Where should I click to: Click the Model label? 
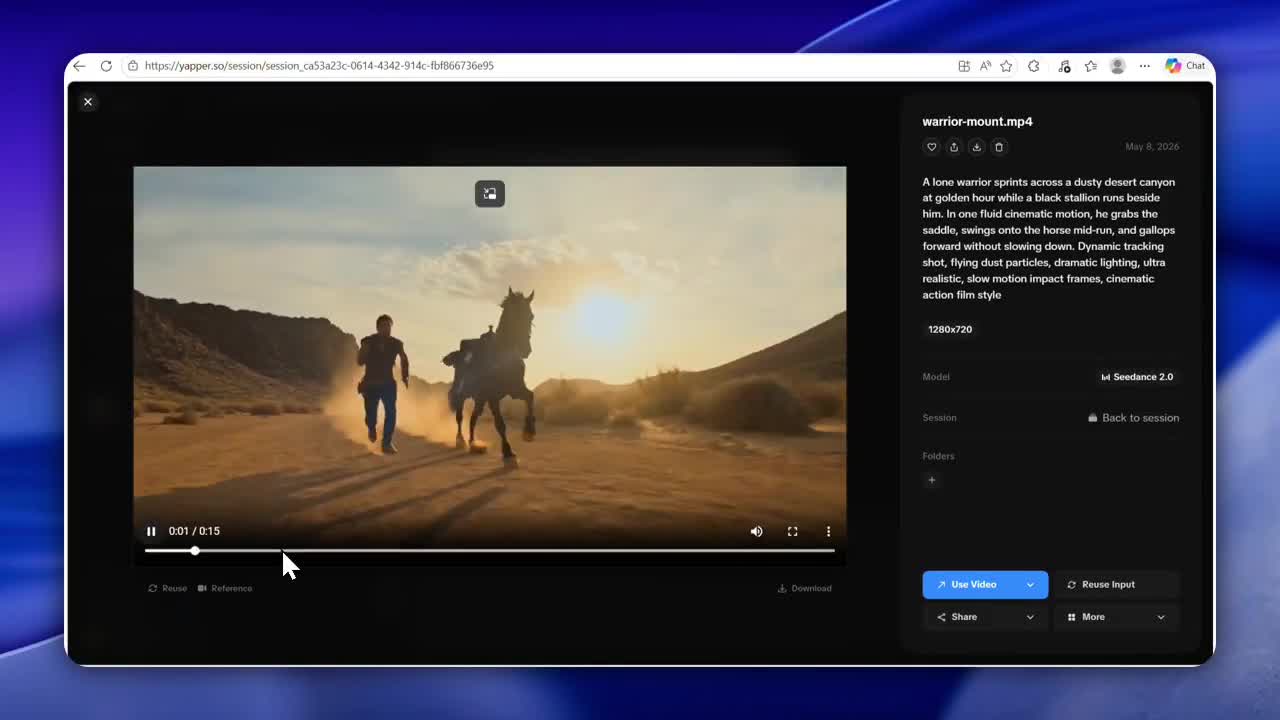point(936,377)
